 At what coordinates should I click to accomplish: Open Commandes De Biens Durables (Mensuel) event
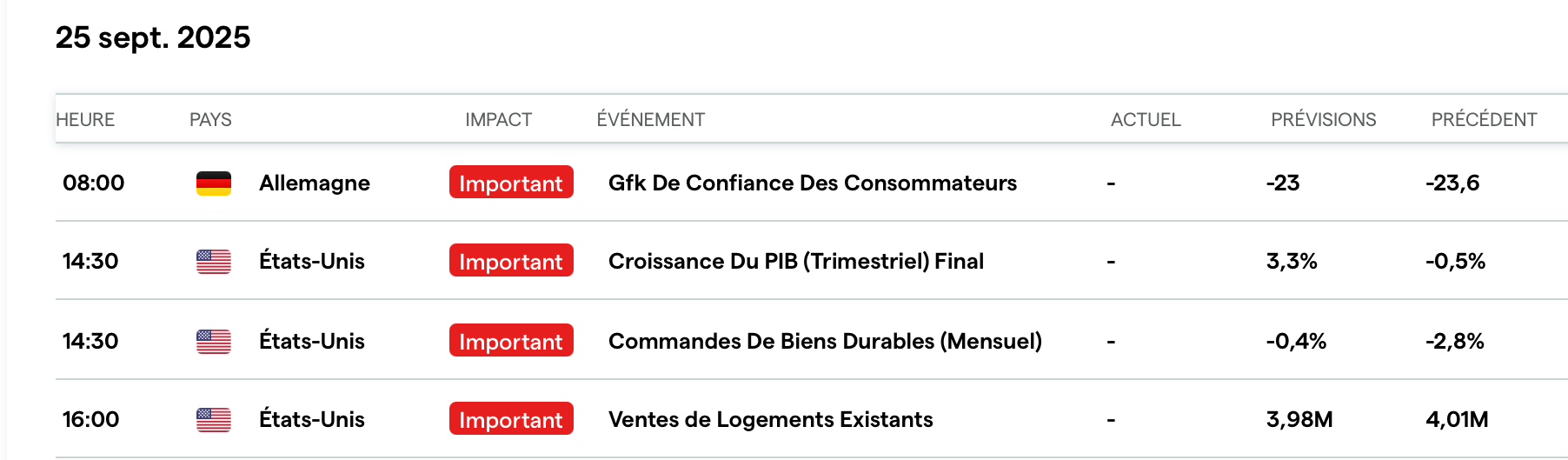[x=825, y=341]
